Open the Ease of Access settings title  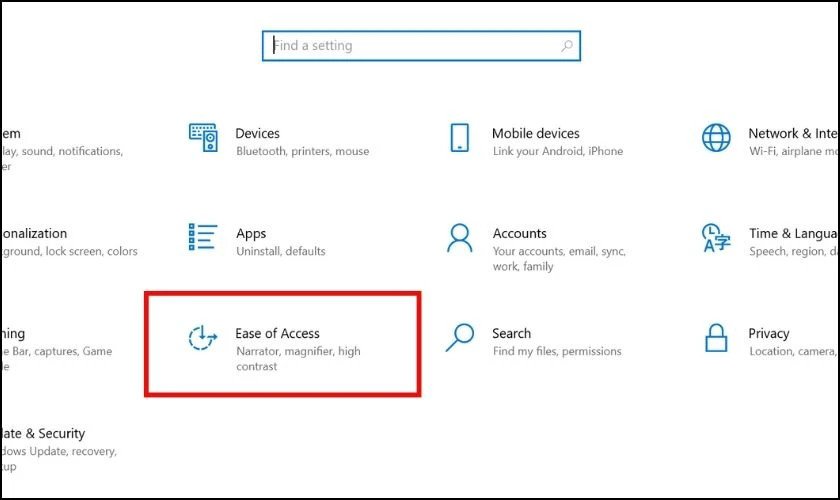pyautogui.click(x=277, y=333)
